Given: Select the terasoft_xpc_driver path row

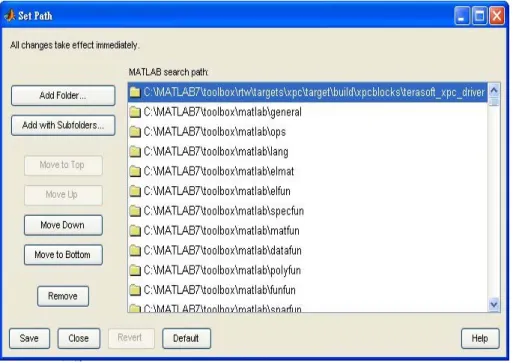Looking at the screenshot, I should pyautogui.click(x=307, y=92).
